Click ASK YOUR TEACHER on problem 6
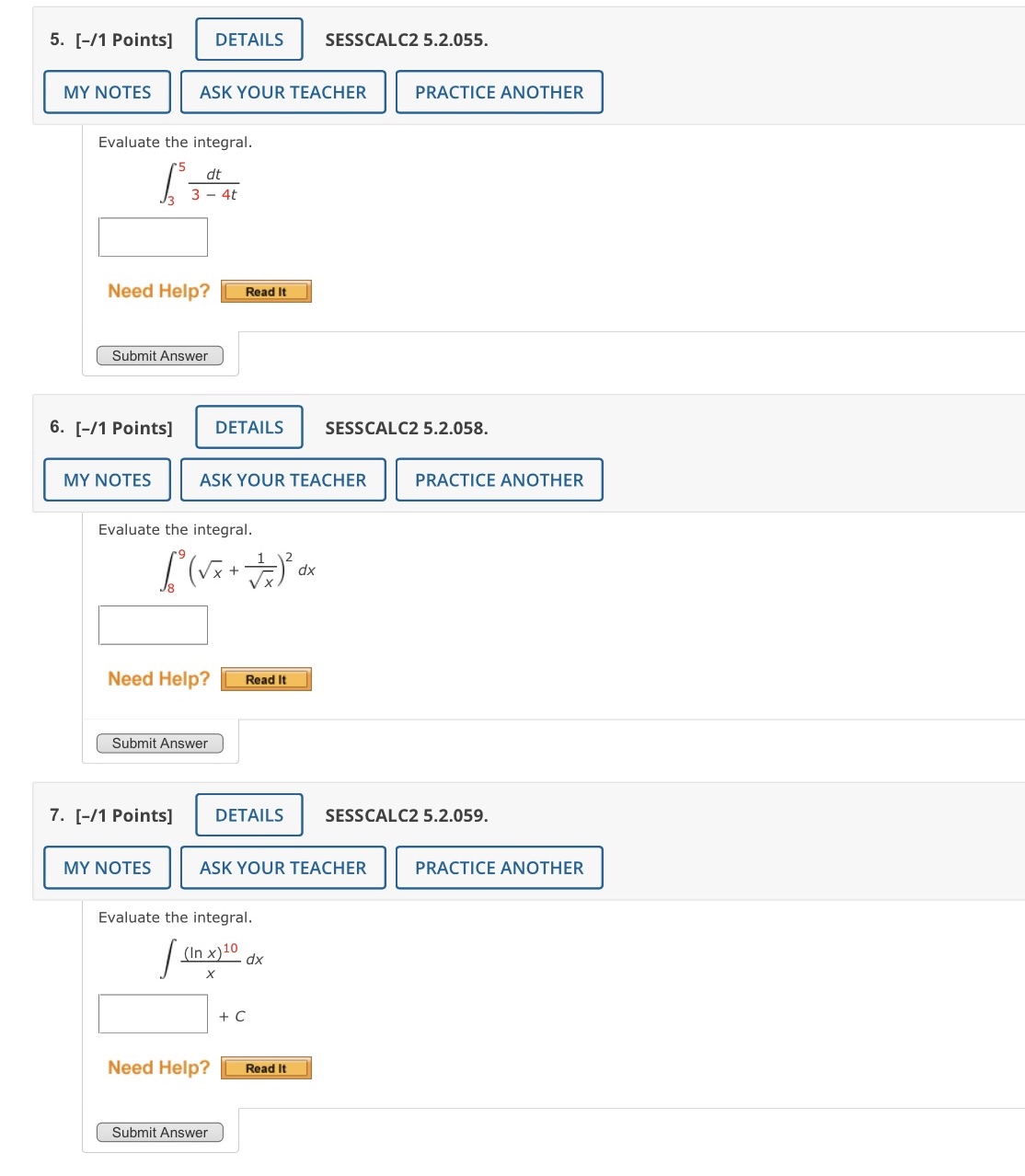The height and width of the screenshot is (1176, 1025). pyautogui.click(x=282, y=479)
